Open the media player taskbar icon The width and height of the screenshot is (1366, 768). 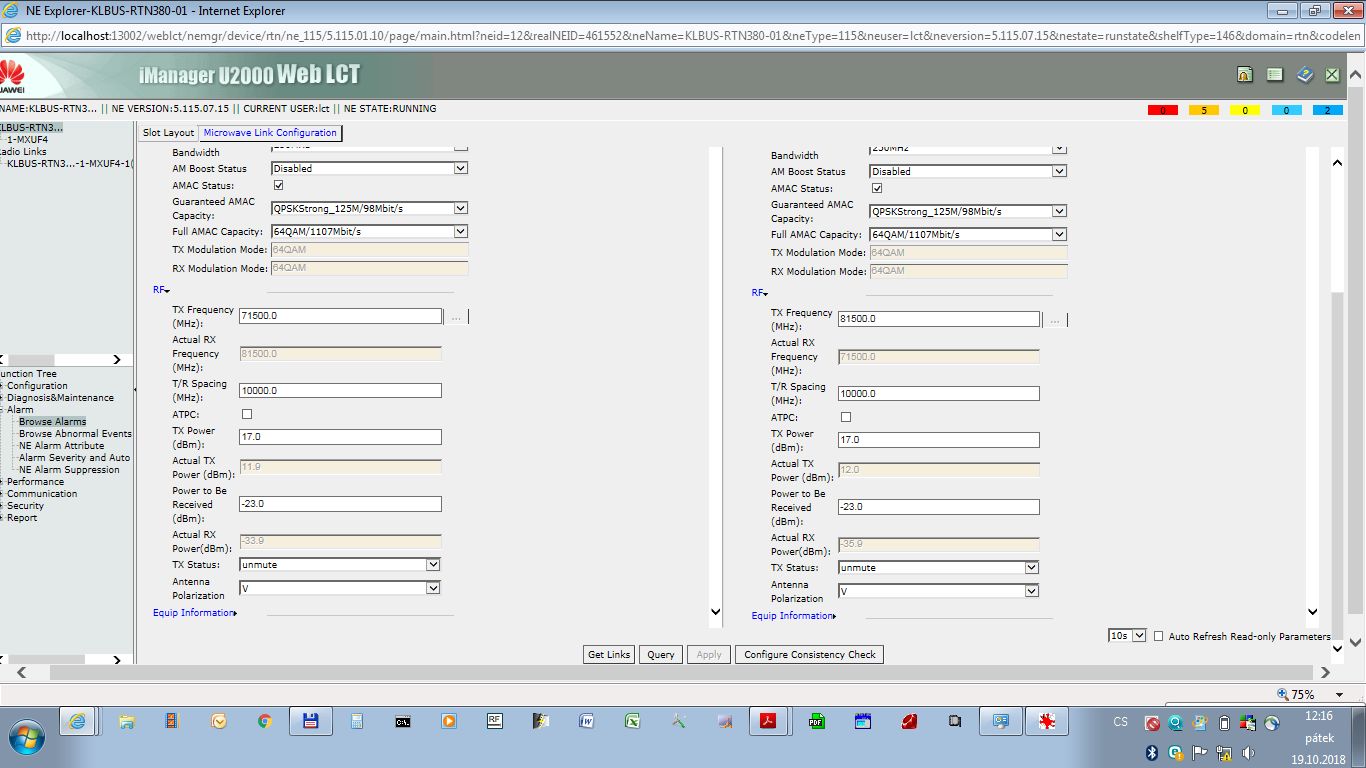coord(448,721)
